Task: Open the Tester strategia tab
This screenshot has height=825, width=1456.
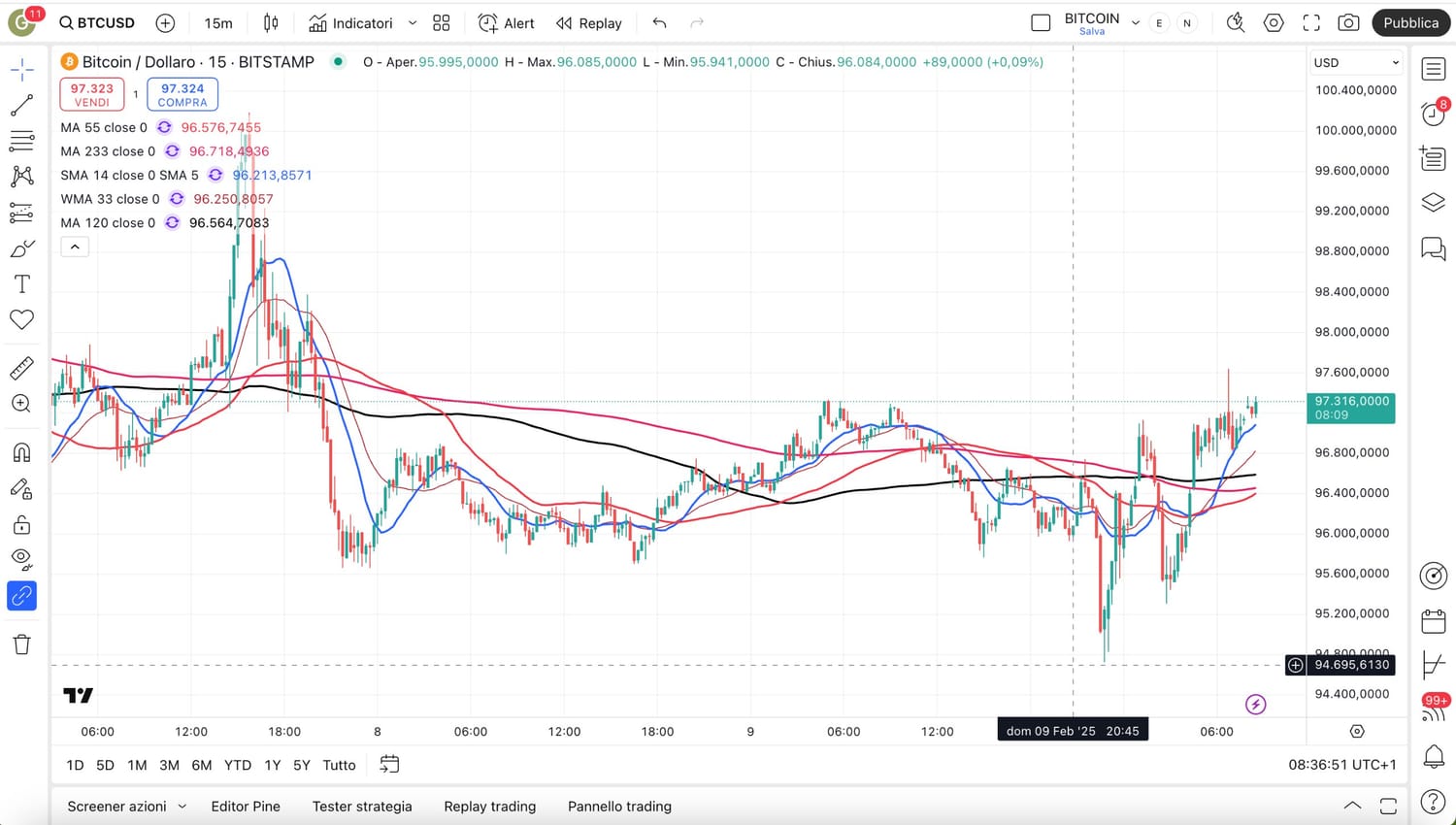Action: (362, 807)
